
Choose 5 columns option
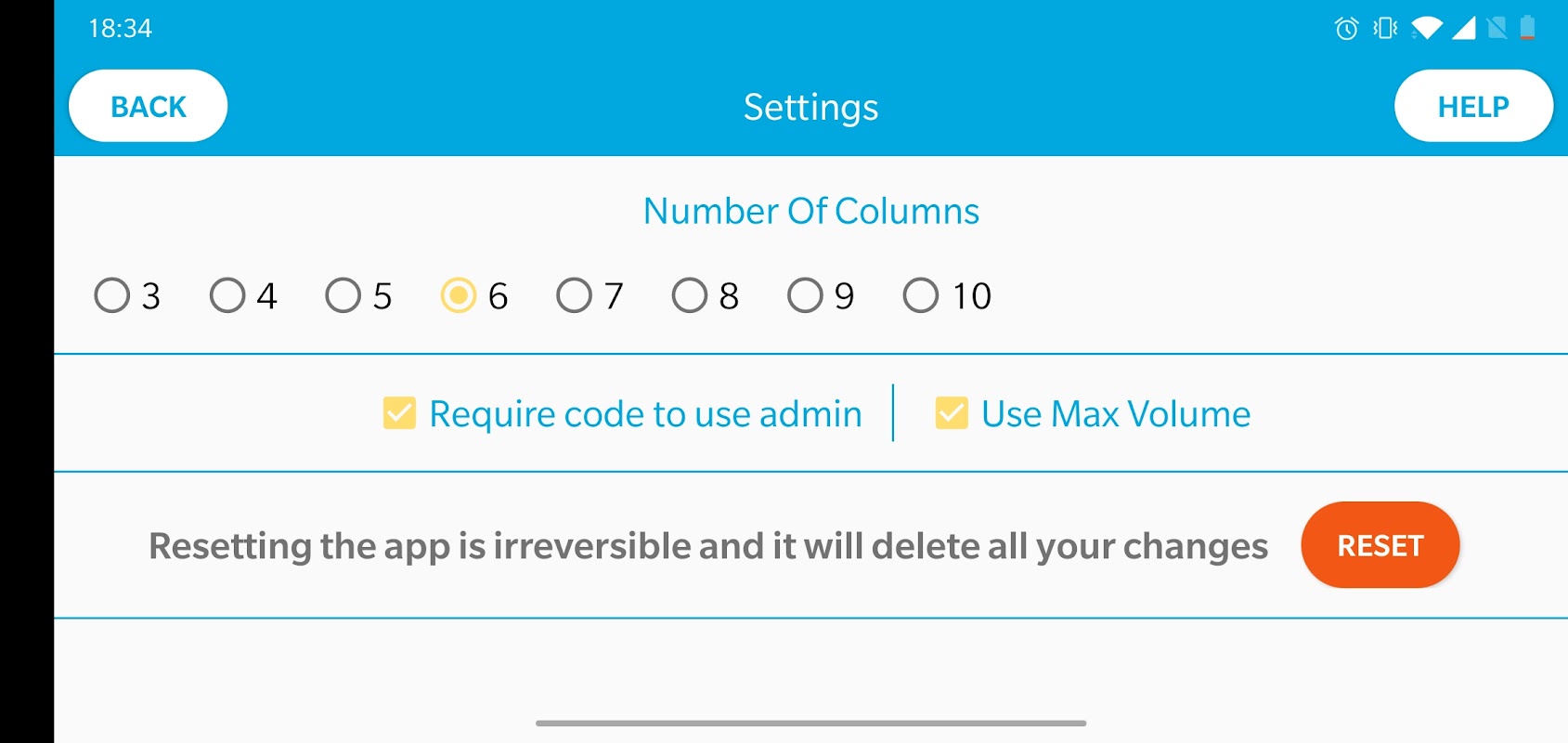tap(343, 295)
